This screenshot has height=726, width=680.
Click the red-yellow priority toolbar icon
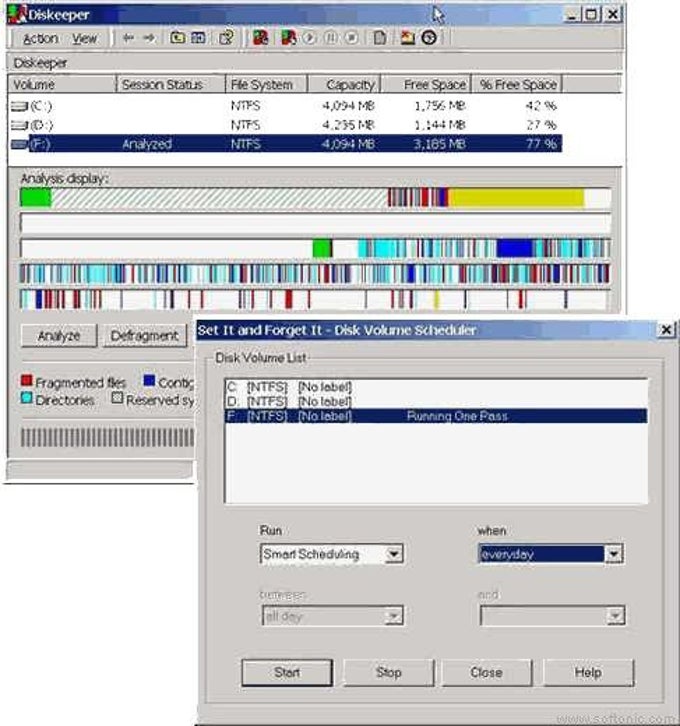pos(408,38)
